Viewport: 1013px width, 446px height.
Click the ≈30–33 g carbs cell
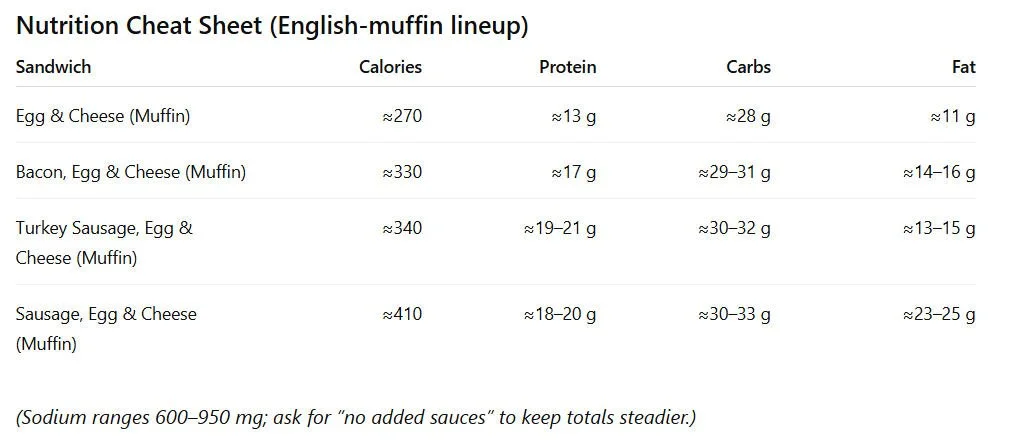(x=734, y=314)
